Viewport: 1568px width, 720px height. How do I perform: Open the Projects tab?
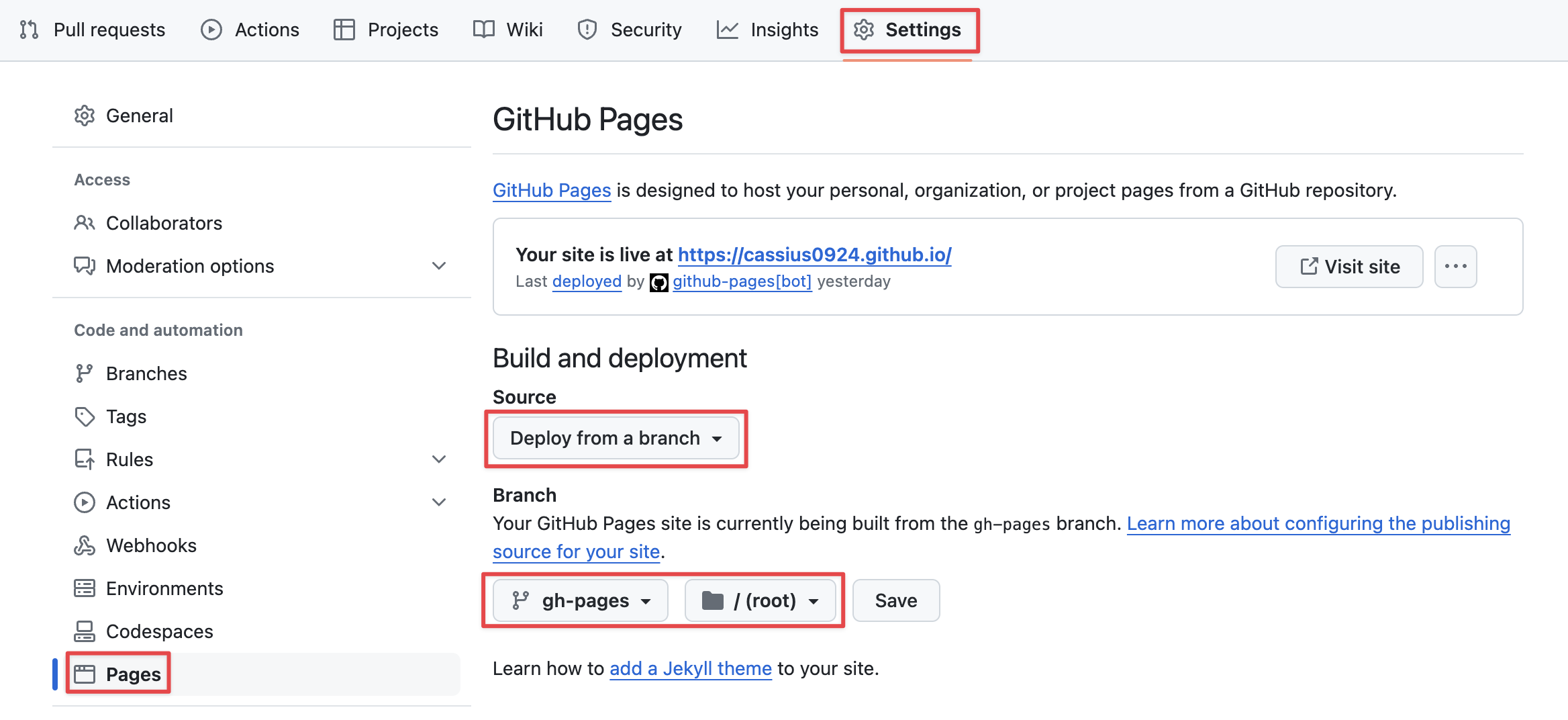point(386,30)
